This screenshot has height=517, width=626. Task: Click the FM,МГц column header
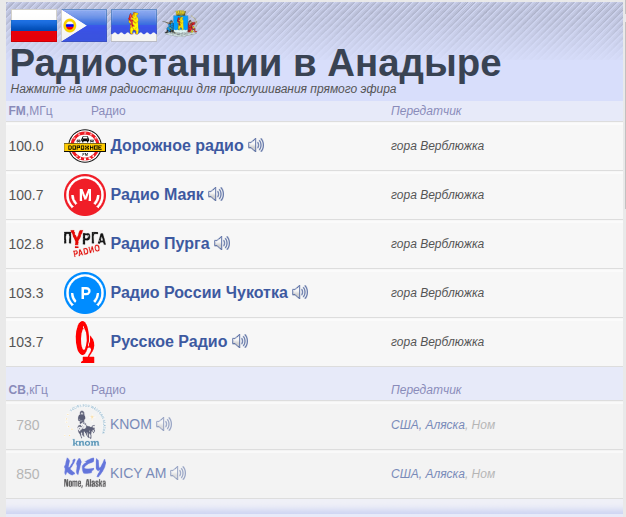pyautogui.click(x=31, y=111)
